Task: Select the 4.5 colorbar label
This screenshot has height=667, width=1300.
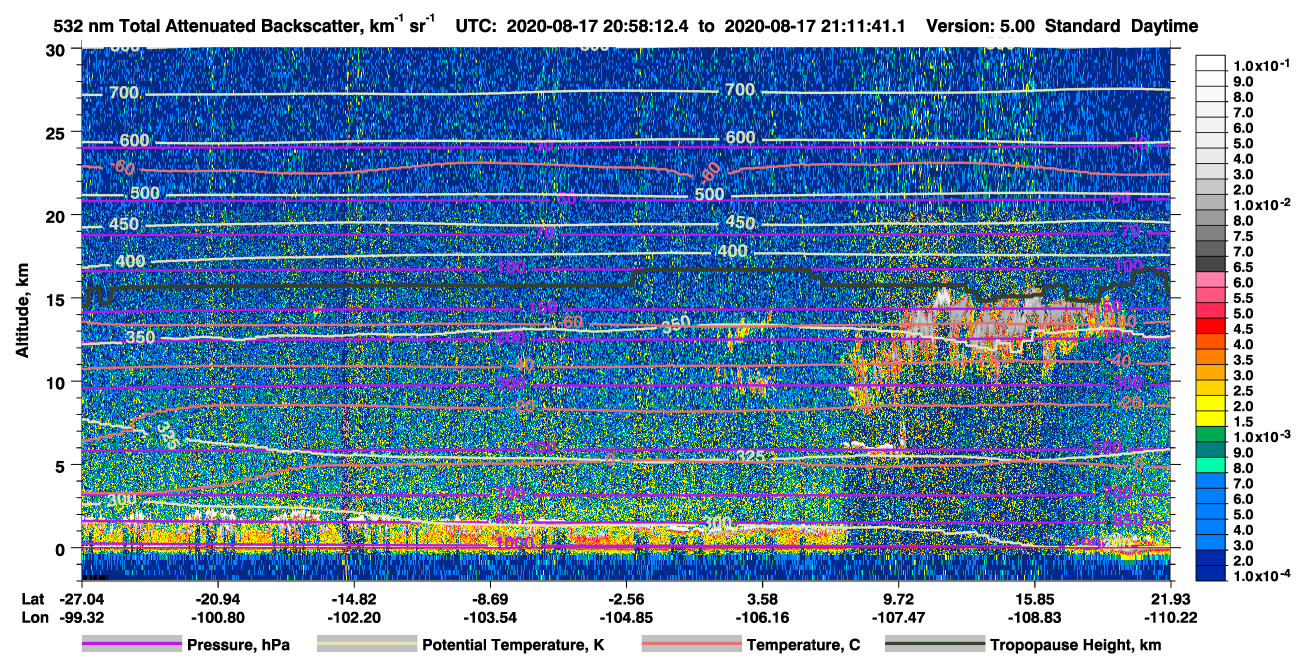Action: pos(1243,328)
